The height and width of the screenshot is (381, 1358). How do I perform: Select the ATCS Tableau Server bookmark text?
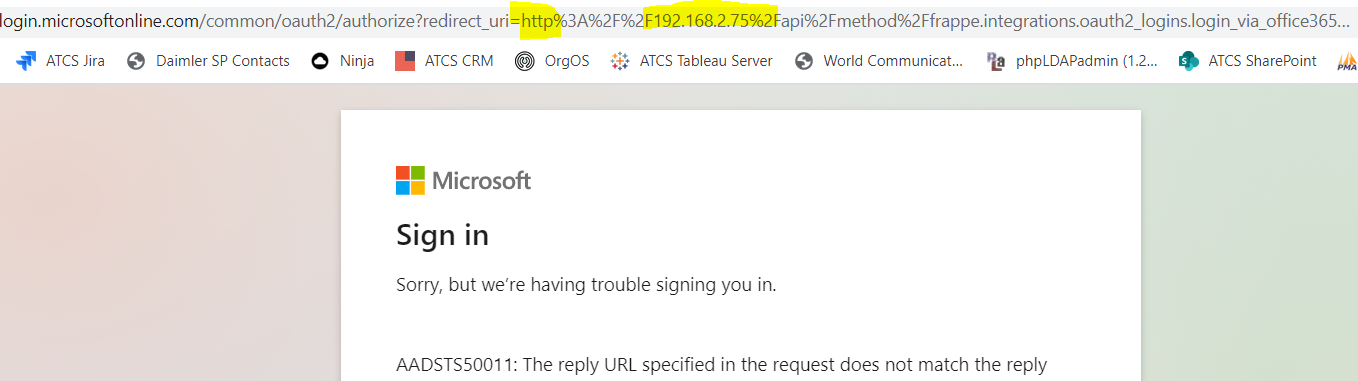[706, 61]
